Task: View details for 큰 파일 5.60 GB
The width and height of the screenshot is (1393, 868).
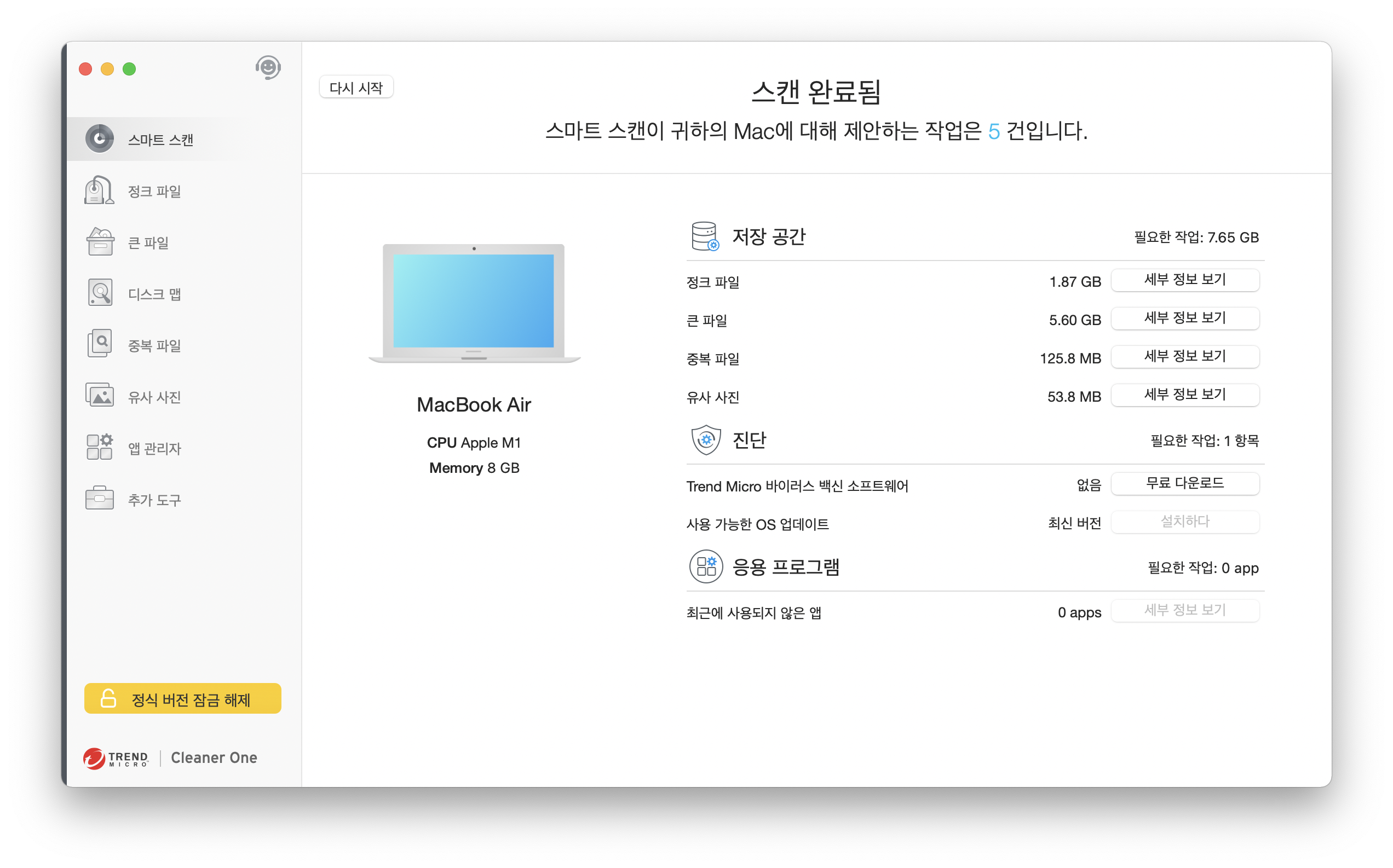Action: point(1184,319)
